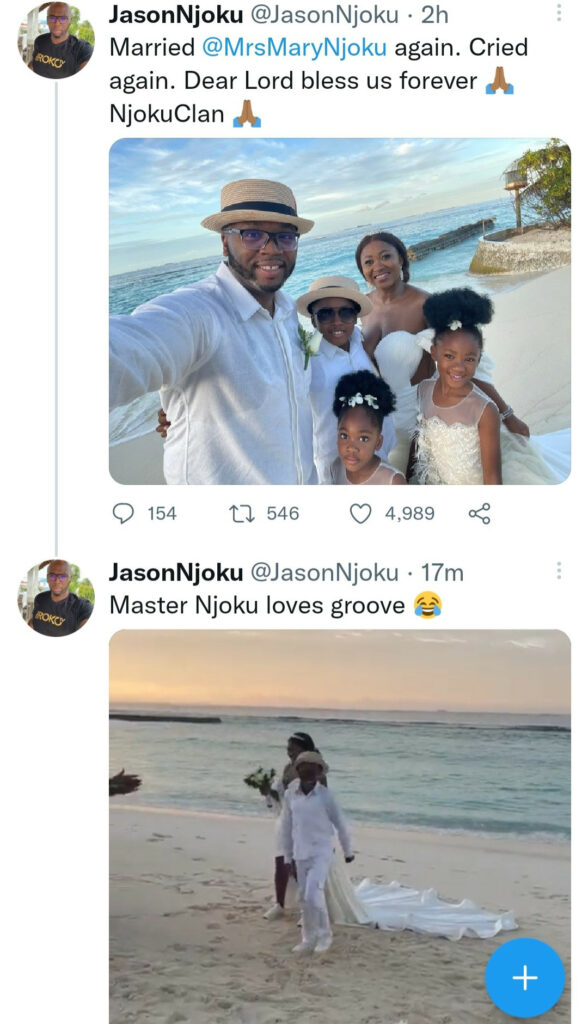Open more options on first tweet

pos(559,12)
